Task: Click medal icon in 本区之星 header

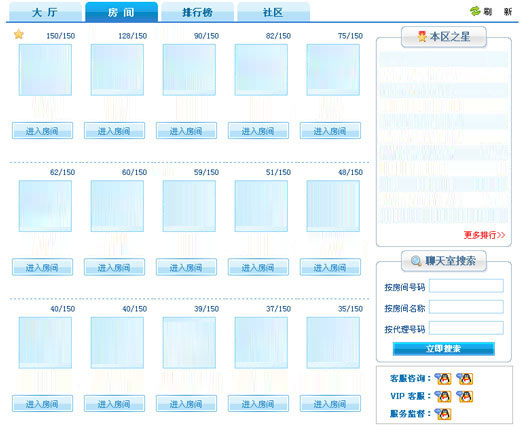Action: (422, 36)
